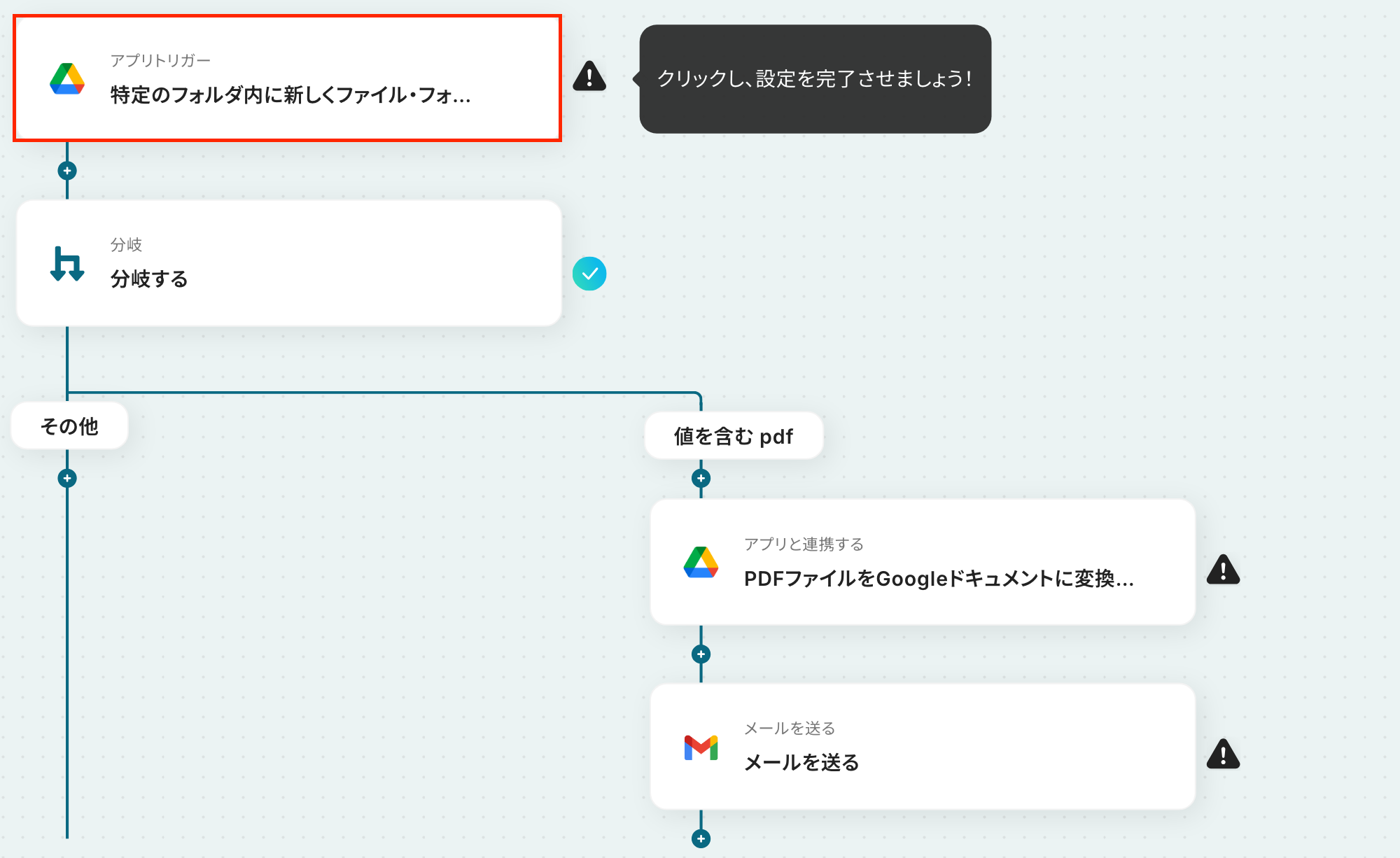This screenshot has height=858, width=1400.
Task: Add step between PDF conversion and mail cards
Action: coord(701,654)
